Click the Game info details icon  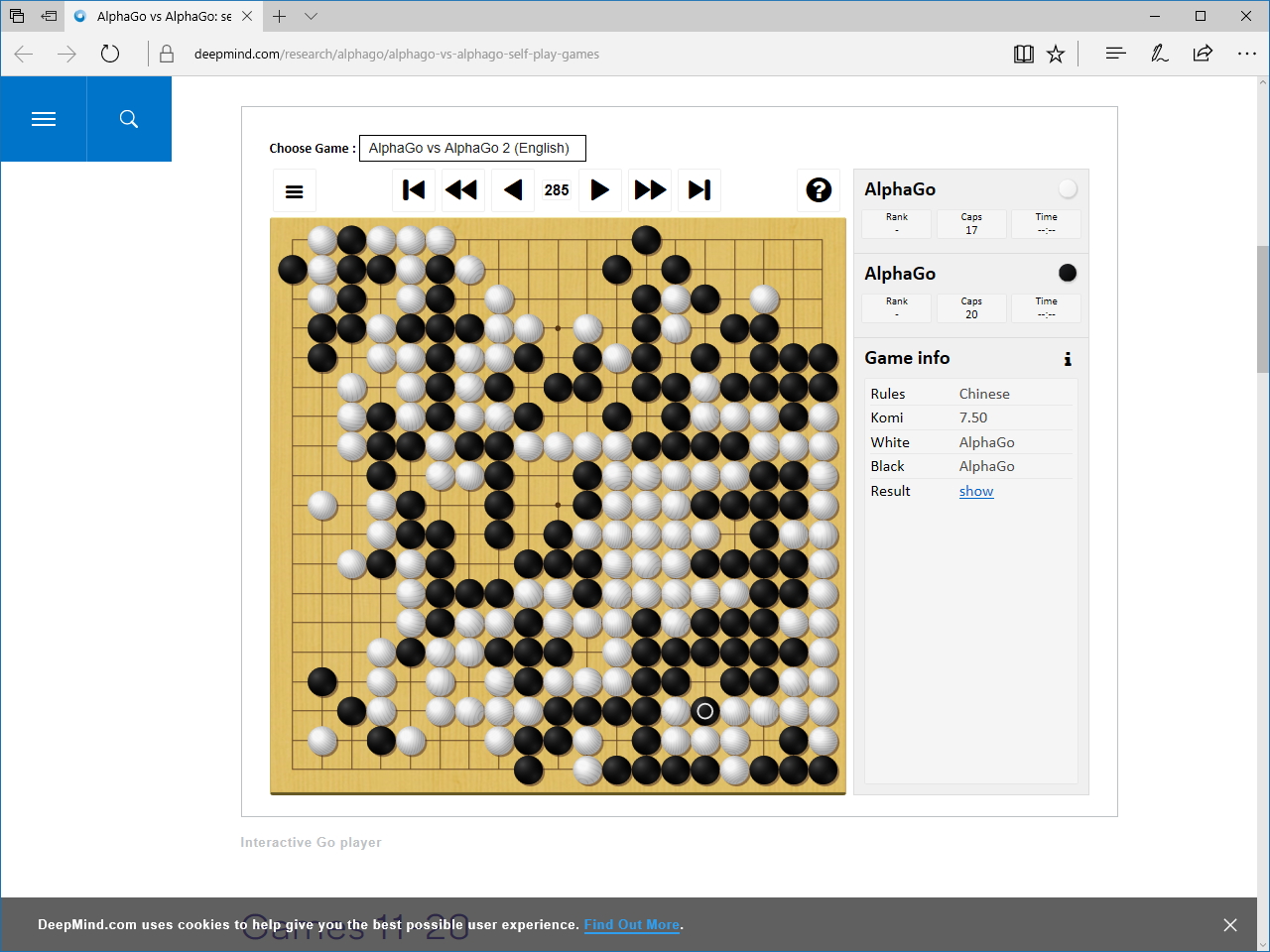click(x=1068, y=359)
